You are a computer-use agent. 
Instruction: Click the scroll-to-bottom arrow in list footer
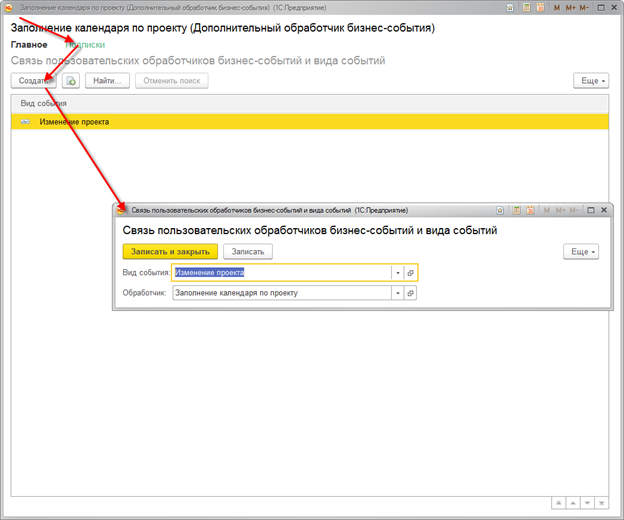point(602,502)
